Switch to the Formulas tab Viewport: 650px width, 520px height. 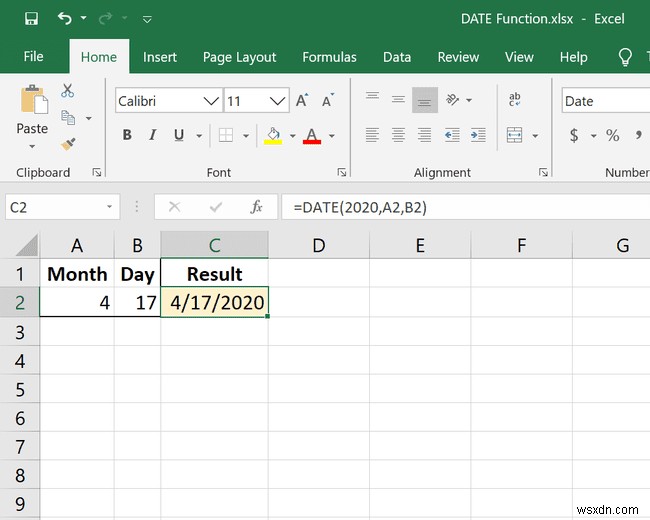point(329,57)
